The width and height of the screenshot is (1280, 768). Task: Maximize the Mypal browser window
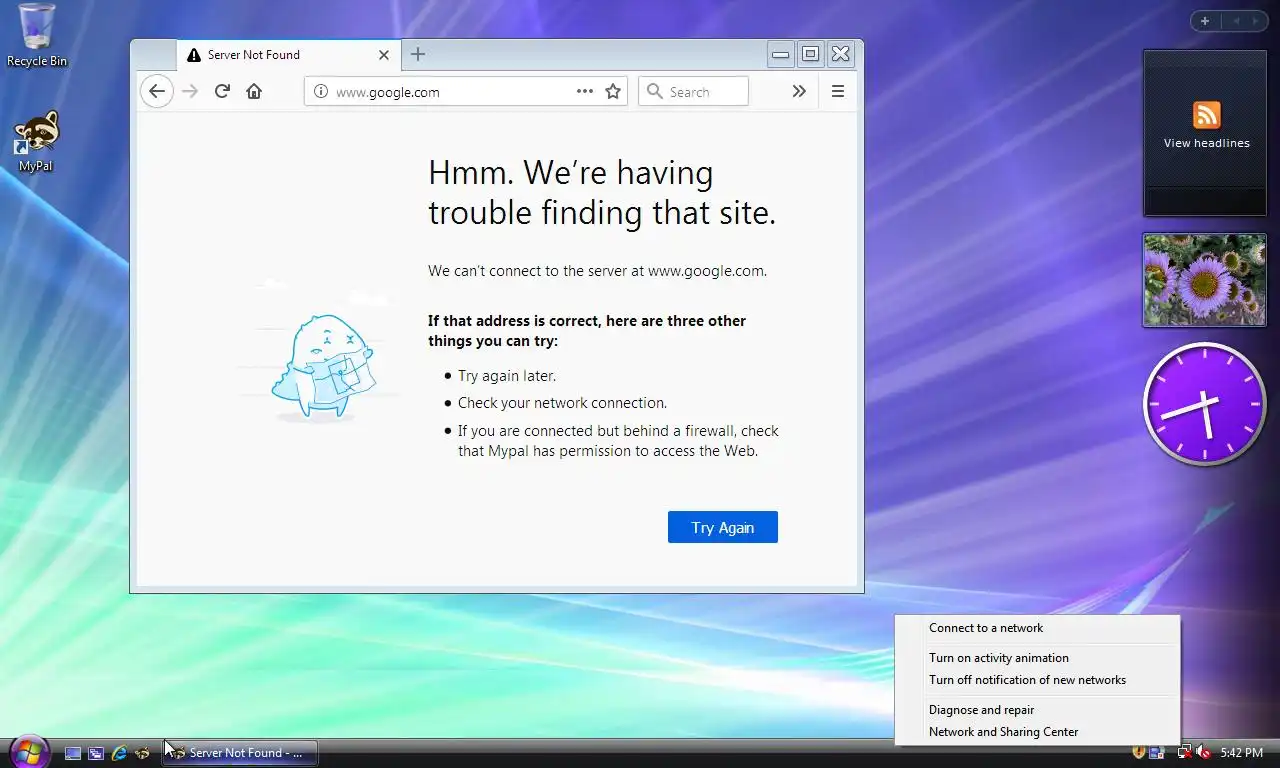click(x=811, y=54)
